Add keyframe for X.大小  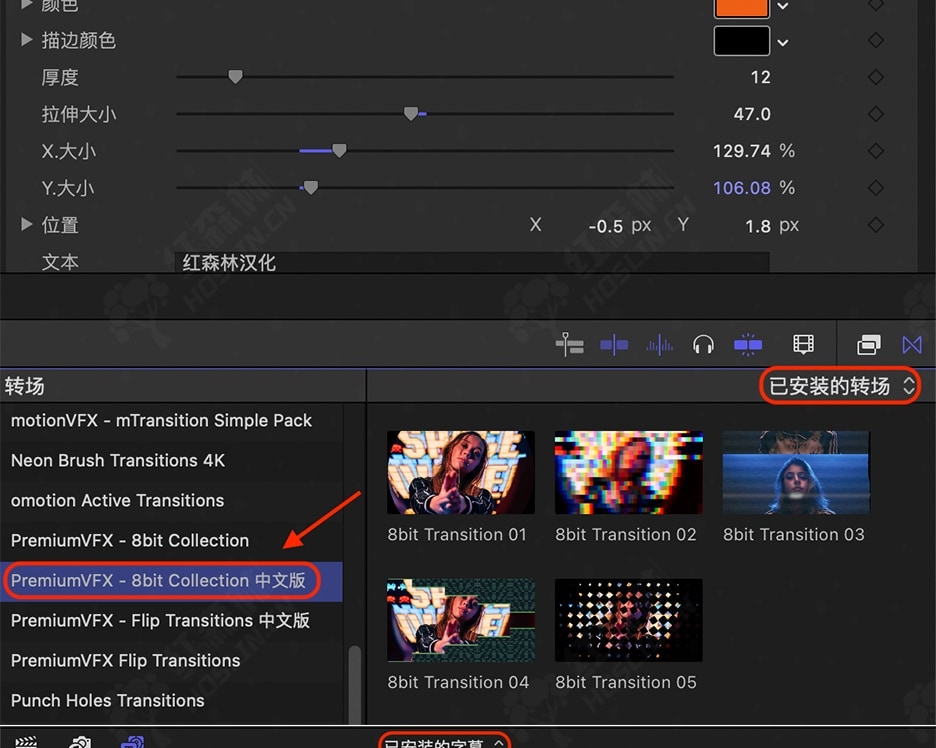point(876,151)
